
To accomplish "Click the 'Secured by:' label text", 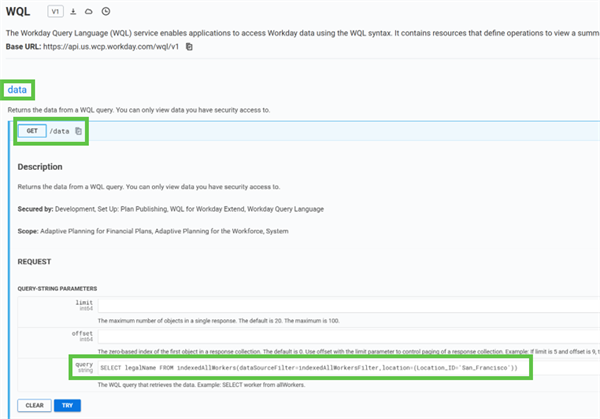I will [x=35, y=209].
